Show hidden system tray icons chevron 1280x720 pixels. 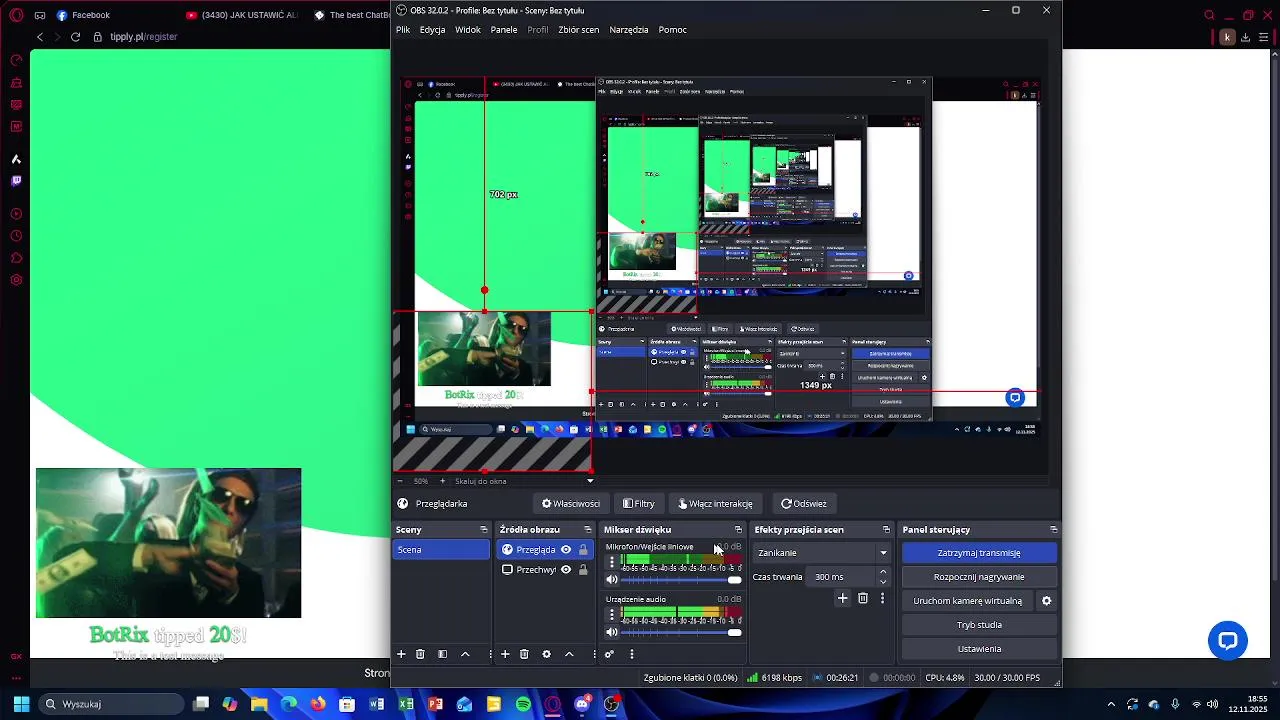pos(1110,704)
